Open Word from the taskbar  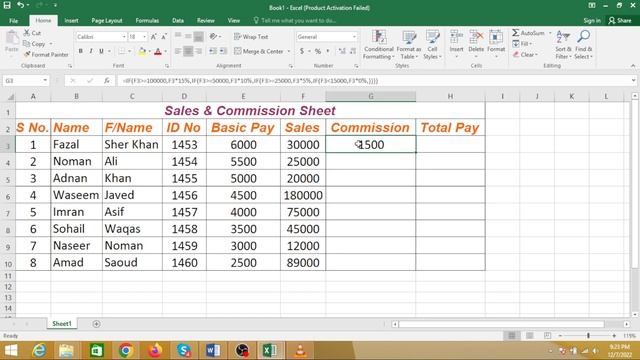pos(213,351)
